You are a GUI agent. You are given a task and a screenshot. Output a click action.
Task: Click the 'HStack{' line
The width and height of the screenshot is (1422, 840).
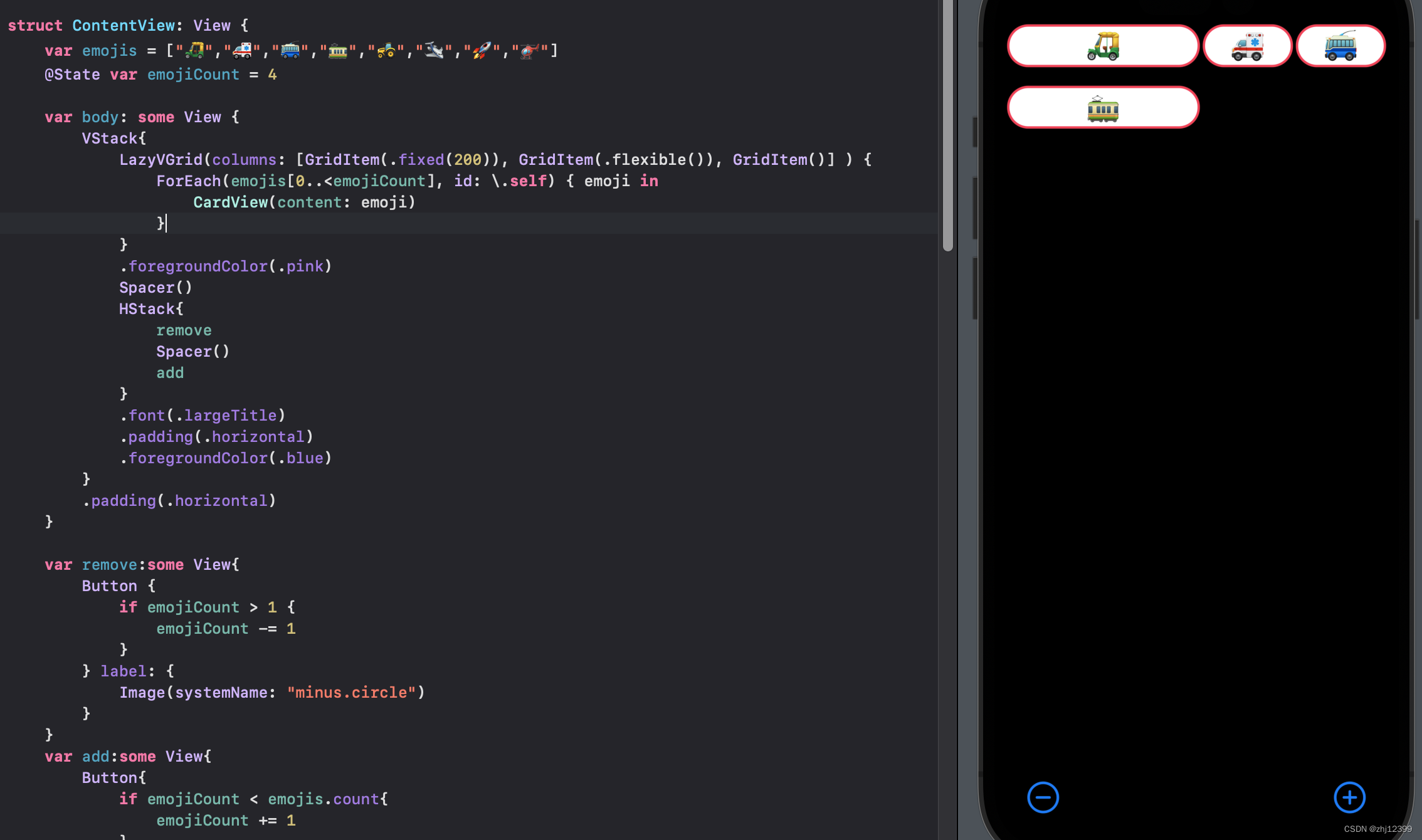(151, 309)
